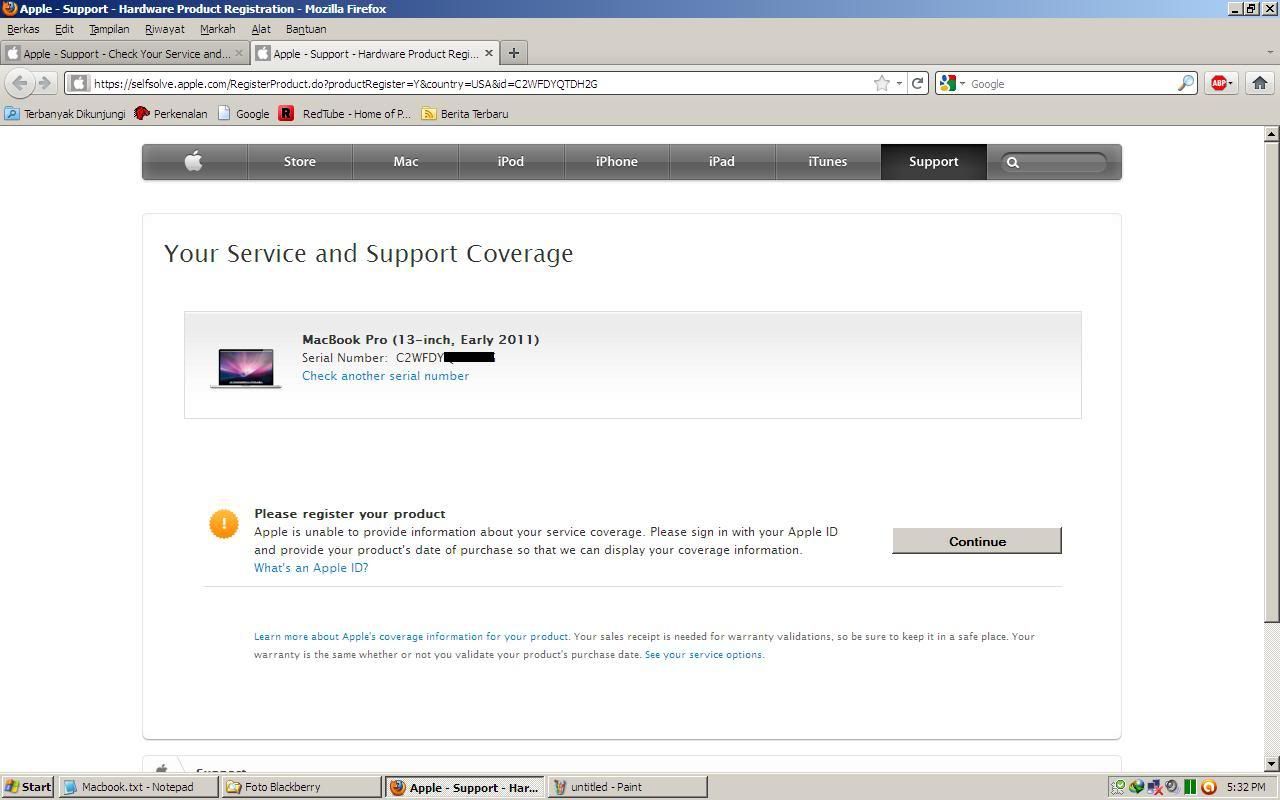Click the site identity icon in address bar
The width and height of the screenshot is (1280, 800).
[x=78, y=84]
